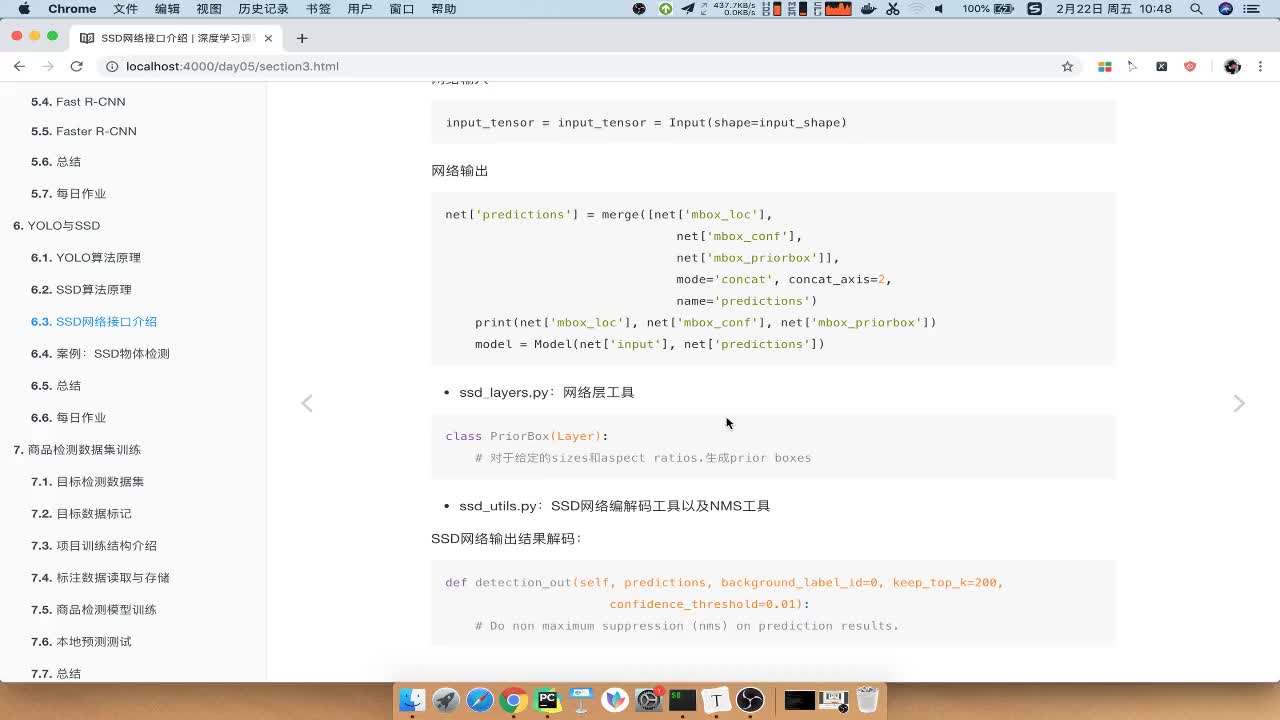Select active item 6.3. SSD网络接口介绍
The image size is (1280, 720).
[x=94, y=322]
